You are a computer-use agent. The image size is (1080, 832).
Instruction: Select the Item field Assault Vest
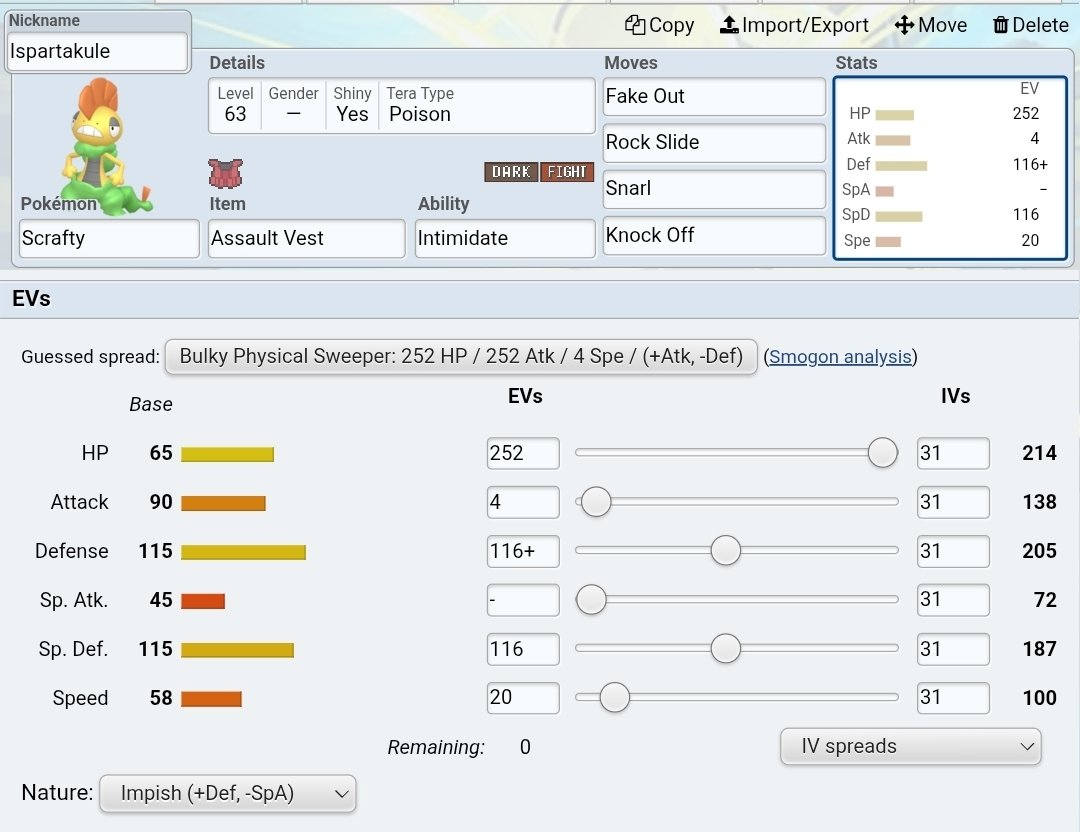tap(307, 238)
